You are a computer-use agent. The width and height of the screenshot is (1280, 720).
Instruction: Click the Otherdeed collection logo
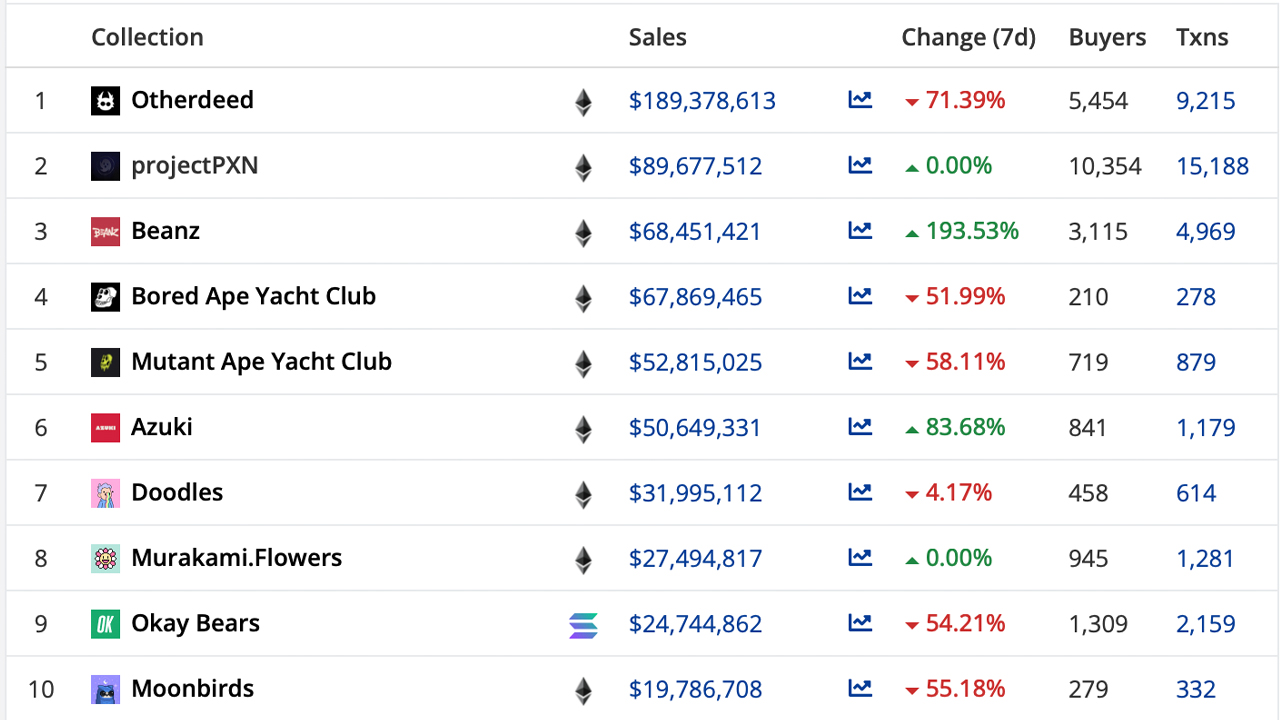[106, 101]
